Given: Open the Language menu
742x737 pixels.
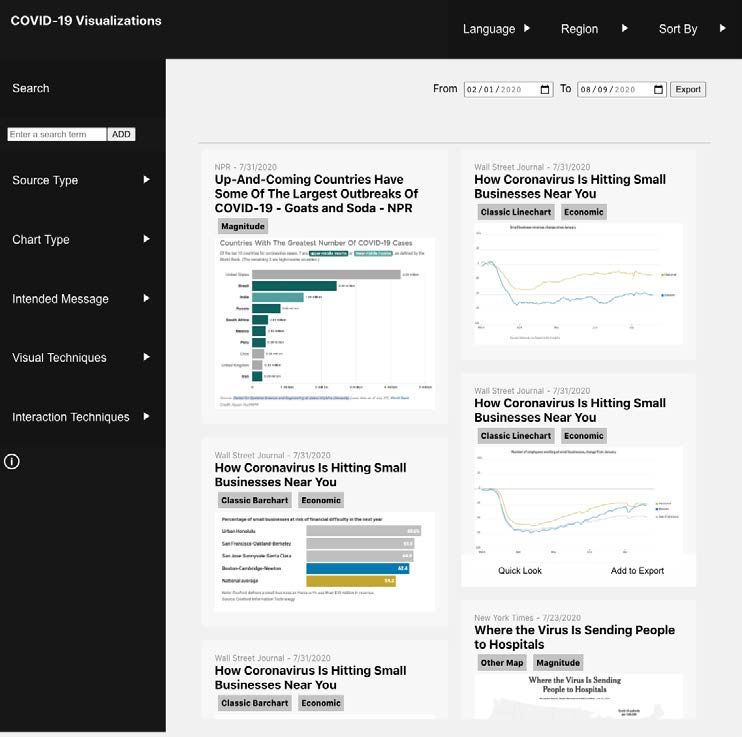Looking at the screenshot, I should tap(489, 29).
